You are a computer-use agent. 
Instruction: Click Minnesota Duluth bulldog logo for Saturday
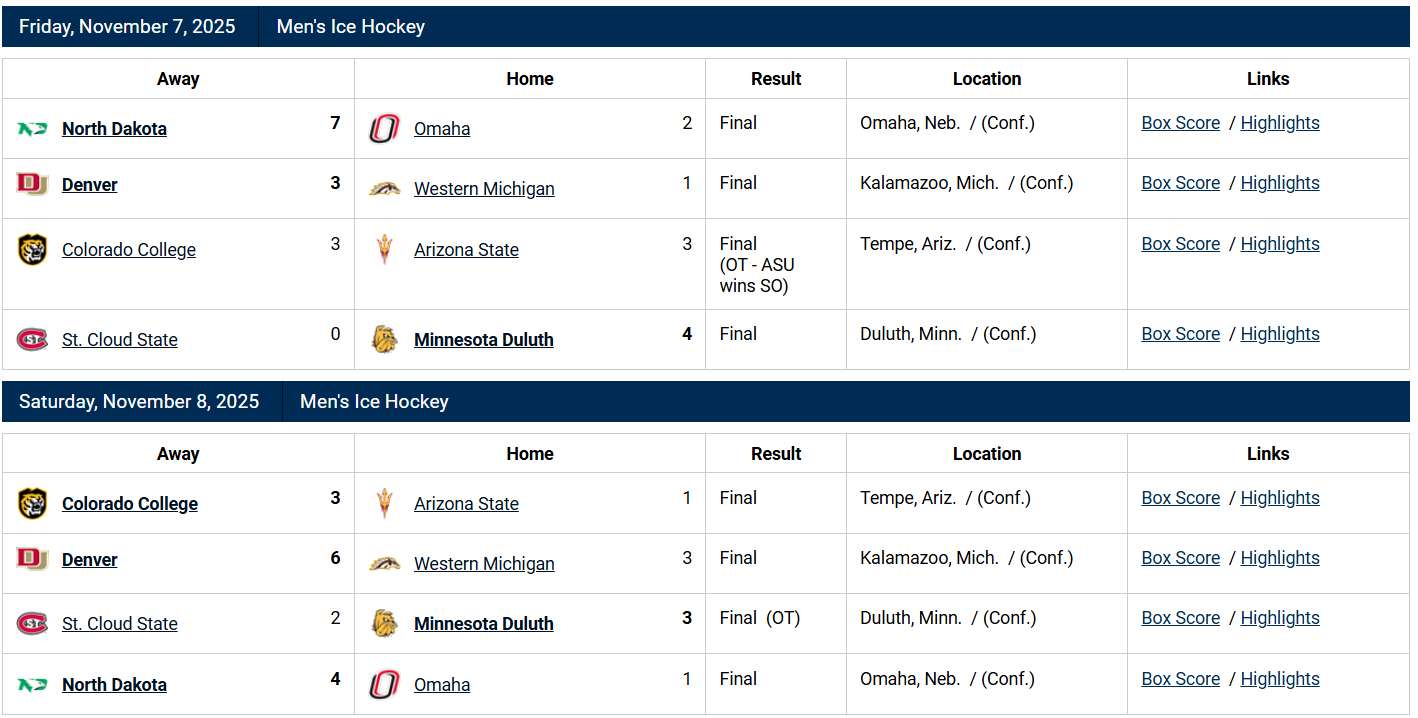point(384,624)
